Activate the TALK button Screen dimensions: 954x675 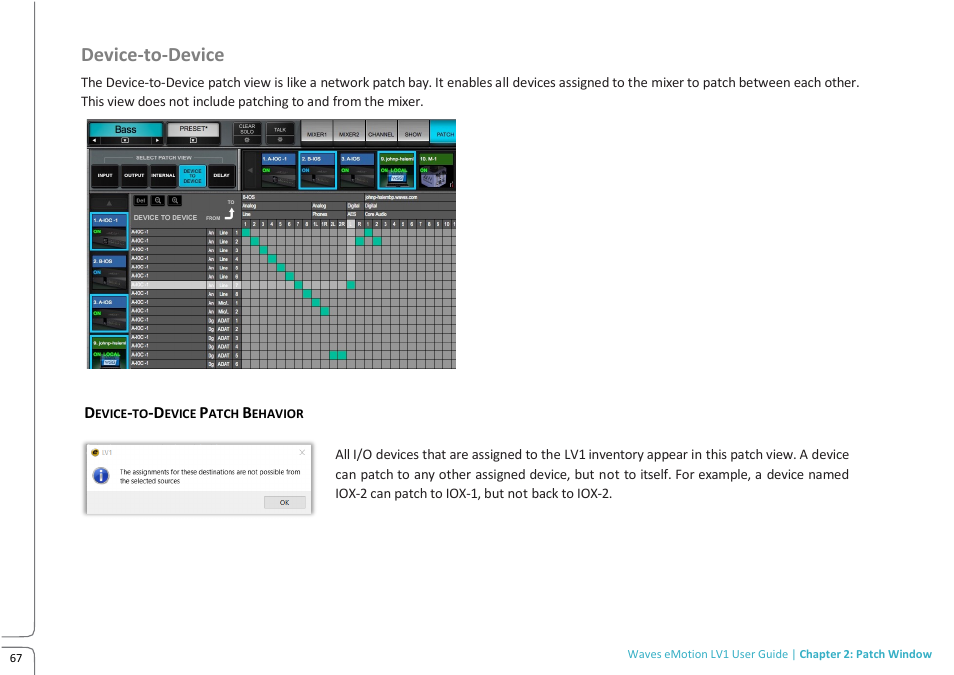(280, 130)
